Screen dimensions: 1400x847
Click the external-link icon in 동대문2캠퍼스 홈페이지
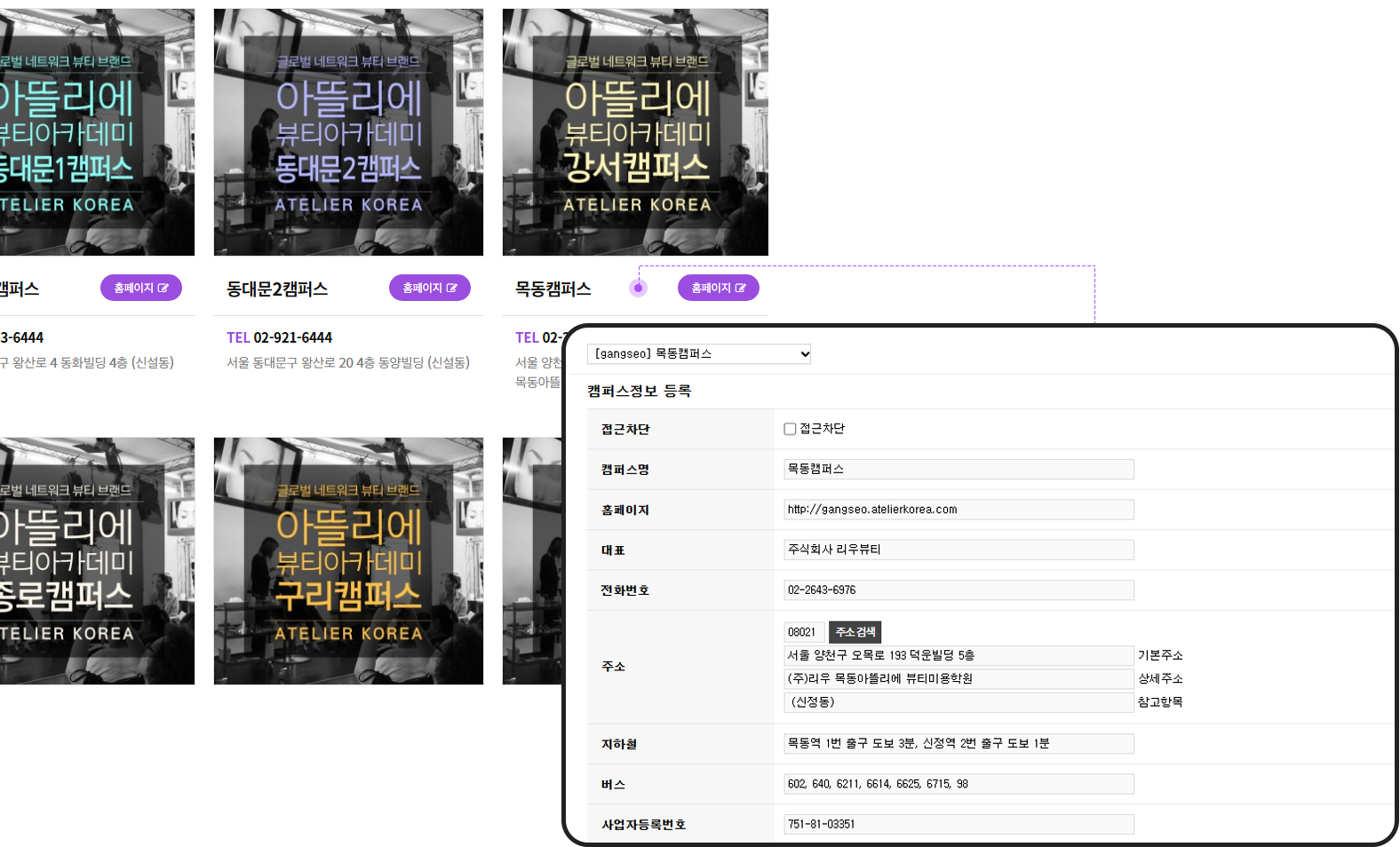[x=452, y=288]
